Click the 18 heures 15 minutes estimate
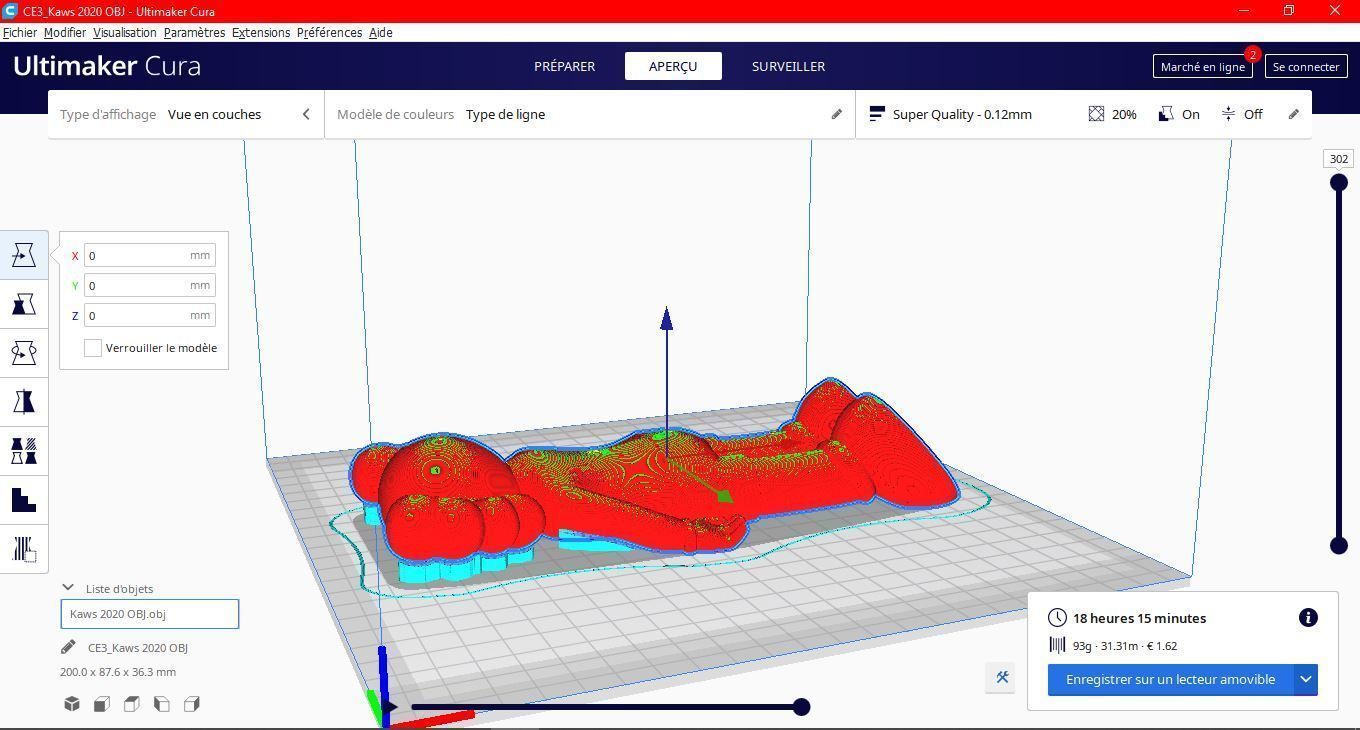This screenshot has height=730, width=1360. pos(1140,618)
